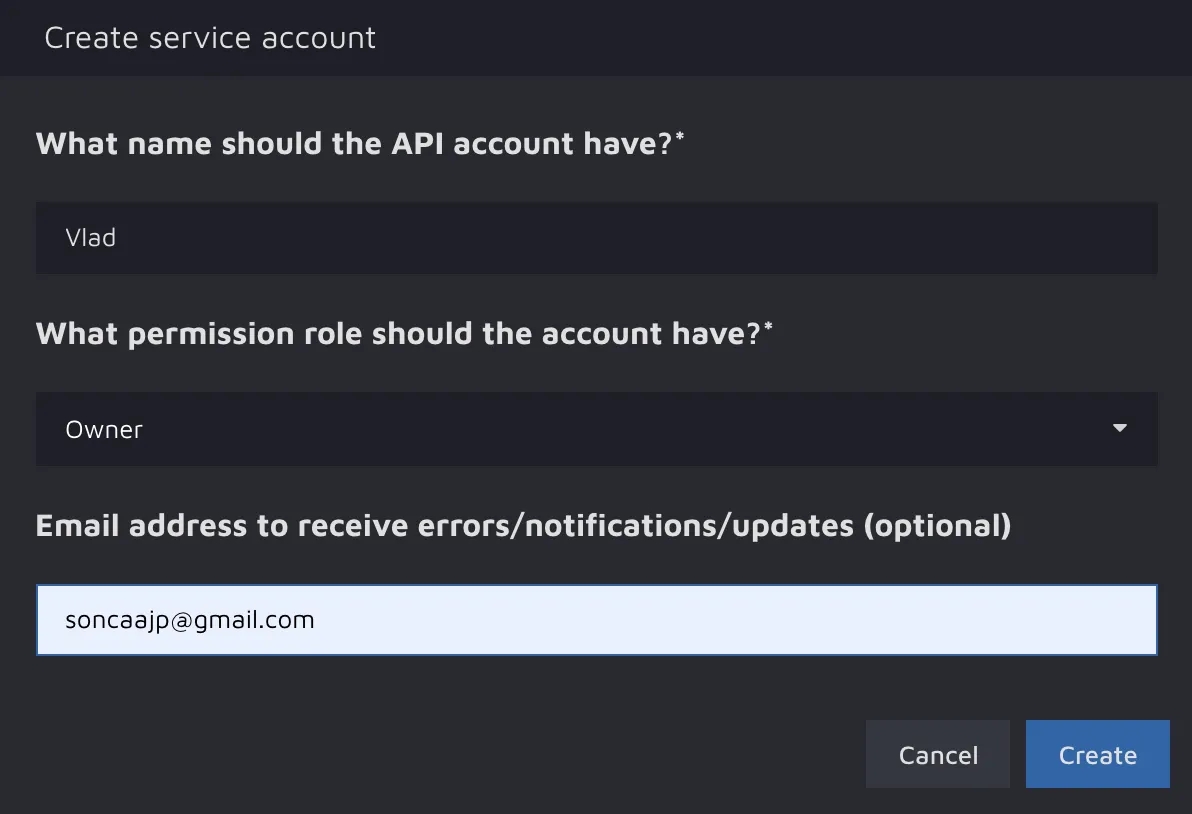Click the 'Email address to receive errors' label
Viewport: 1192px width, 814px height.
444,525
